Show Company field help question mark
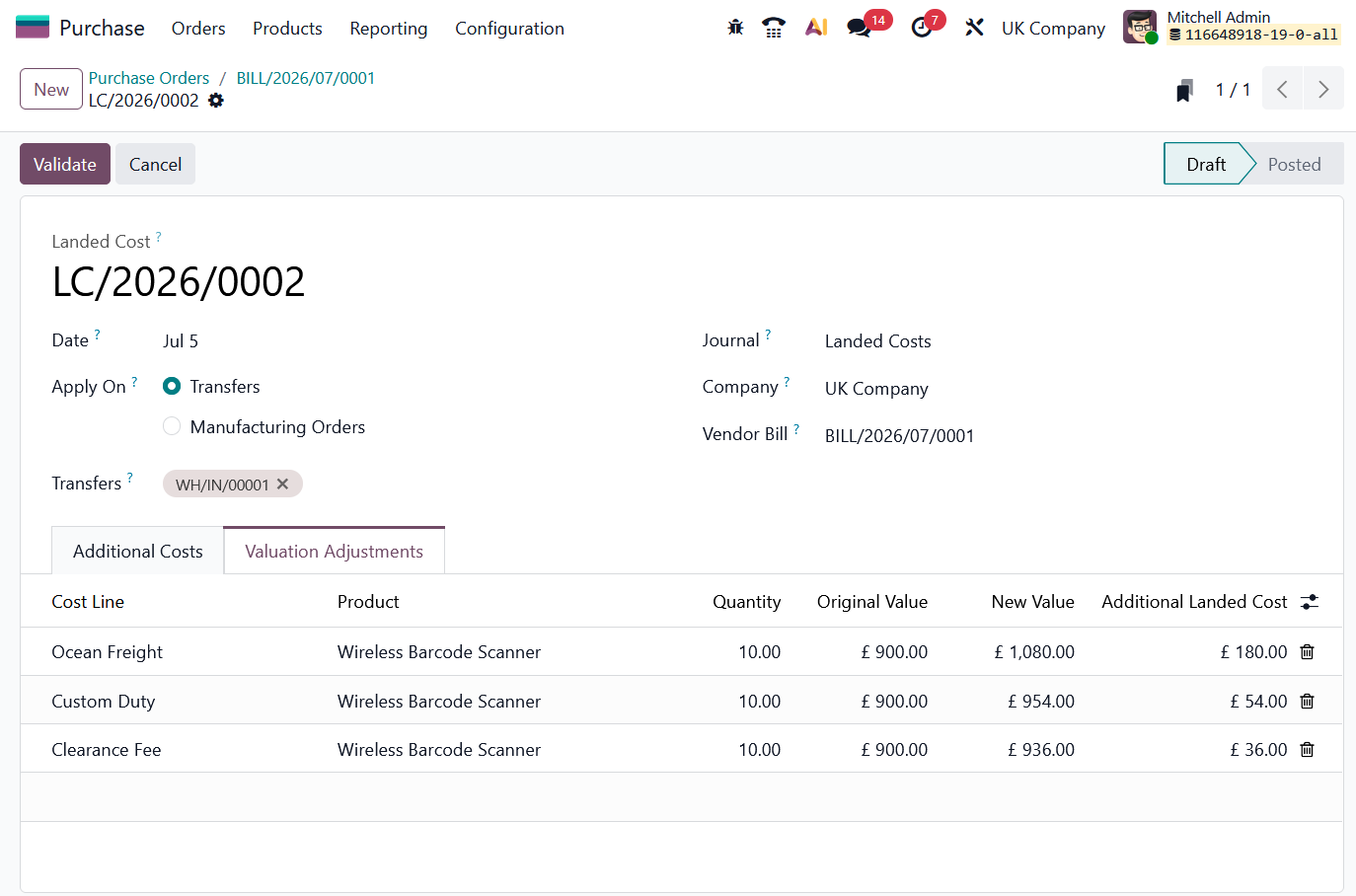The height and width of the screenshot is (896, 1356). coord(787,382)
